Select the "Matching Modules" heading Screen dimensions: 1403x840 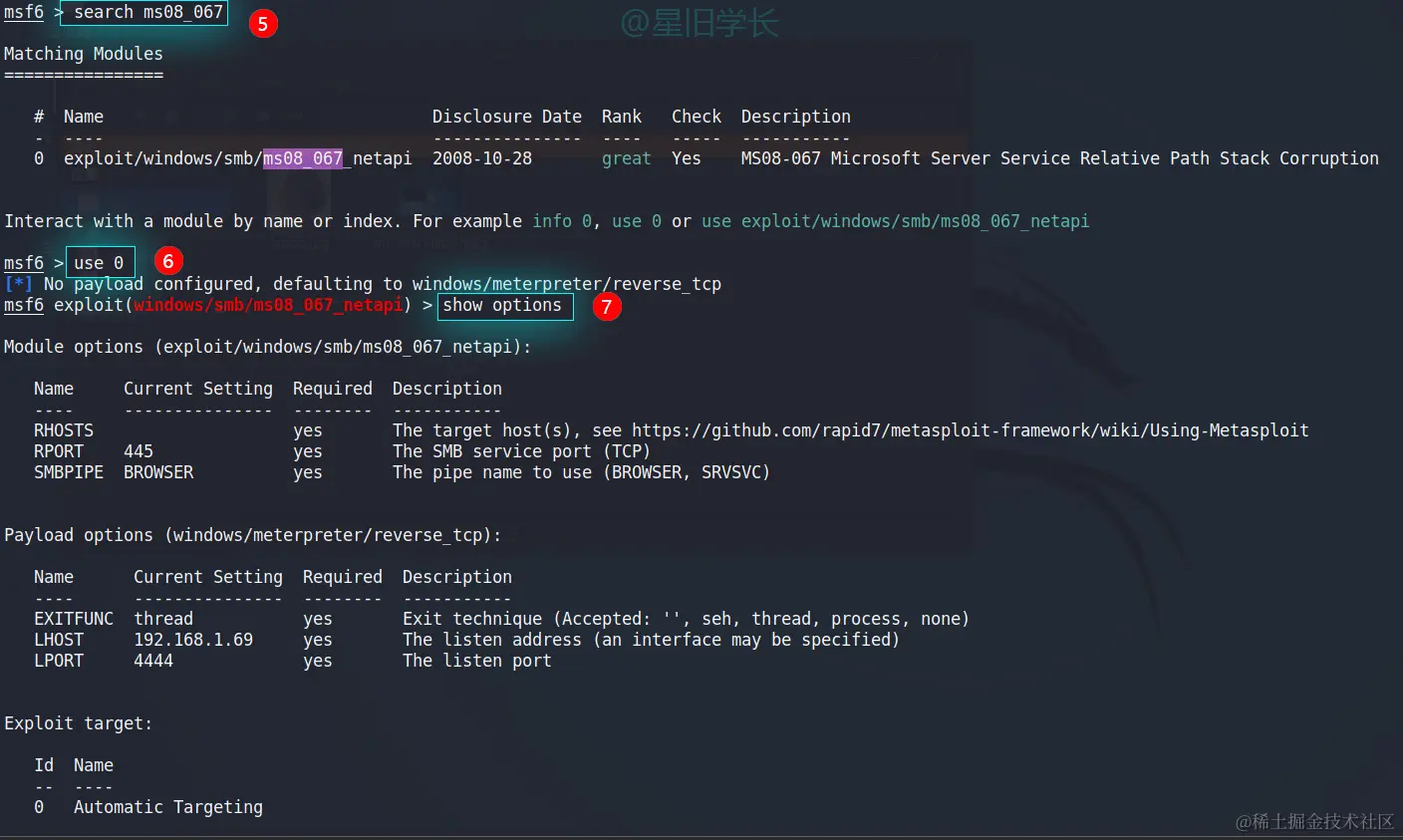(x=84, y=54)
